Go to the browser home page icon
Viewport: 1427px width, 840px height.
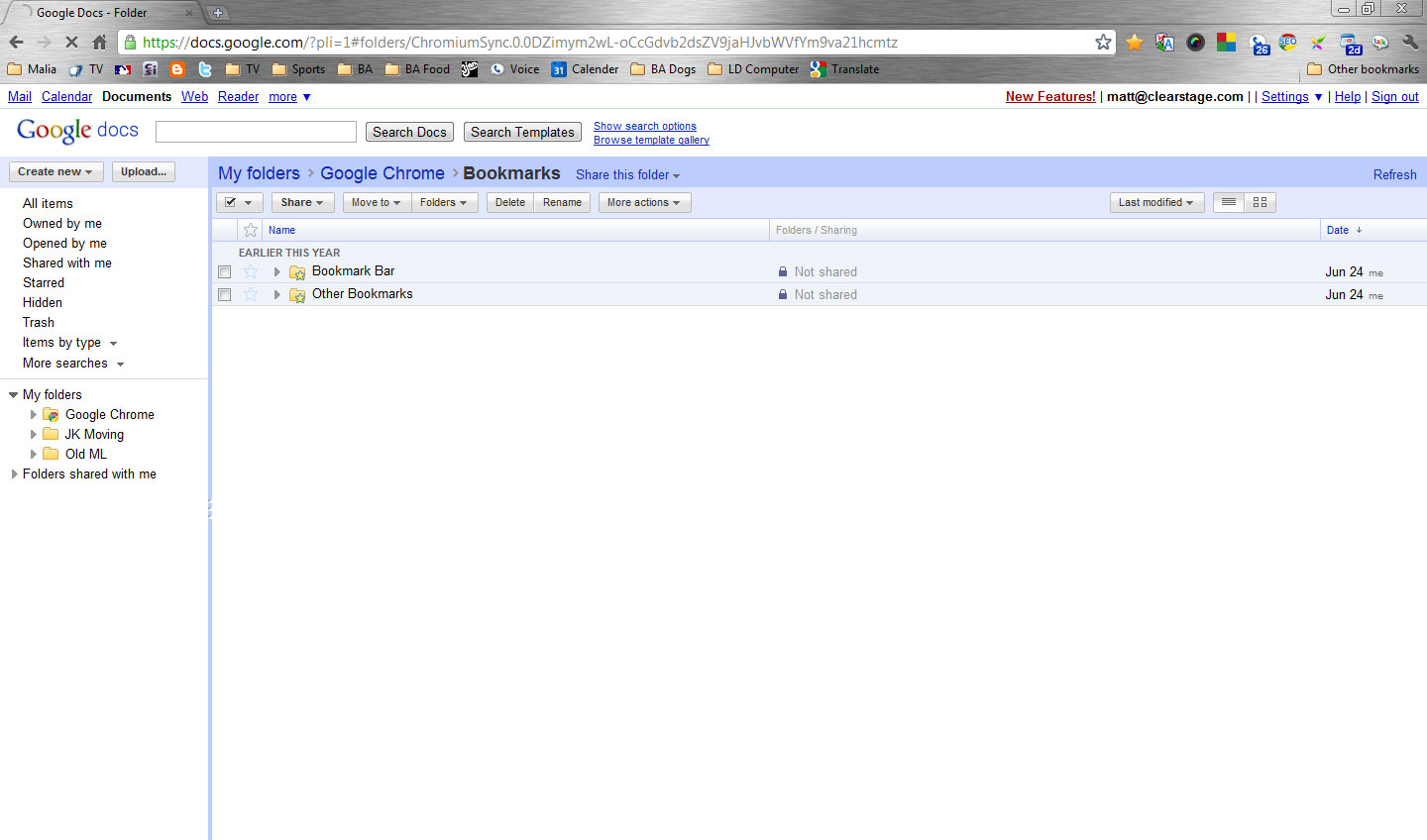click(x=99, y=43)
